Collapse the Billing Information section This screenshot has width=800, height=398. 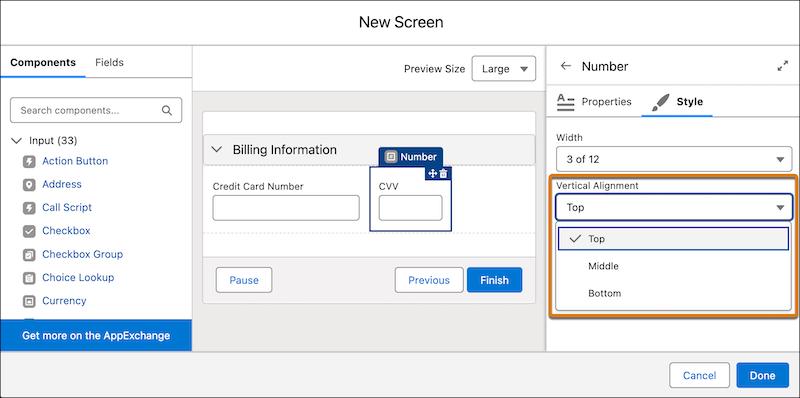[x=217, y=150]
